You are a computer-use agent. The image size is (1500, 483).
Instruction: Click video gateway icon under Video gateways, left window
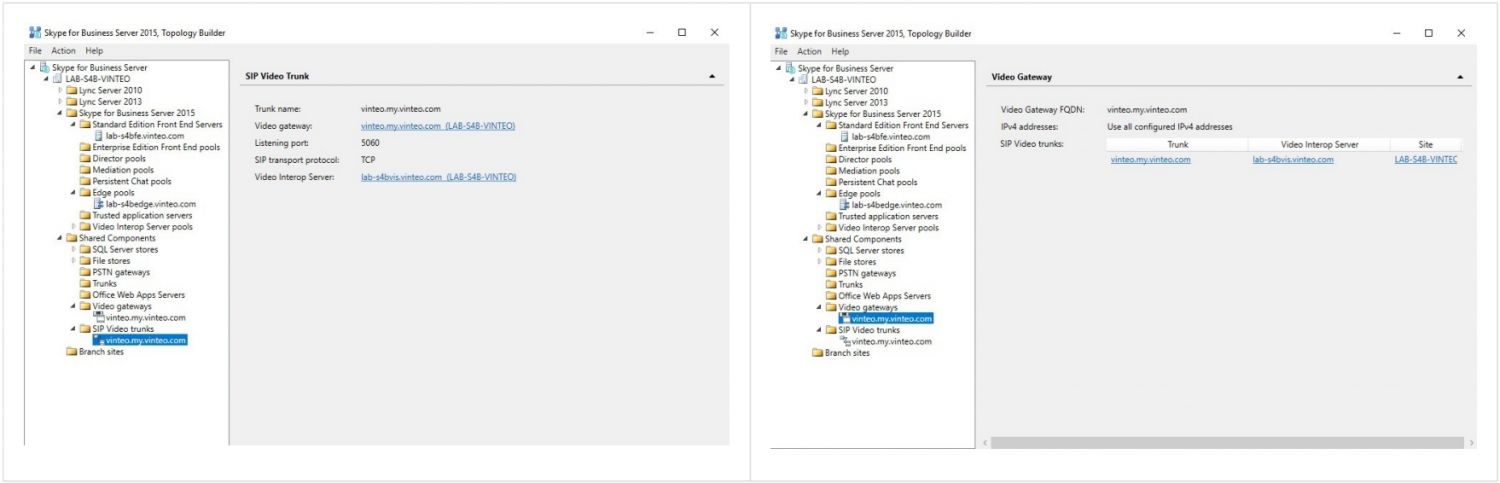(x=99, y=318)
